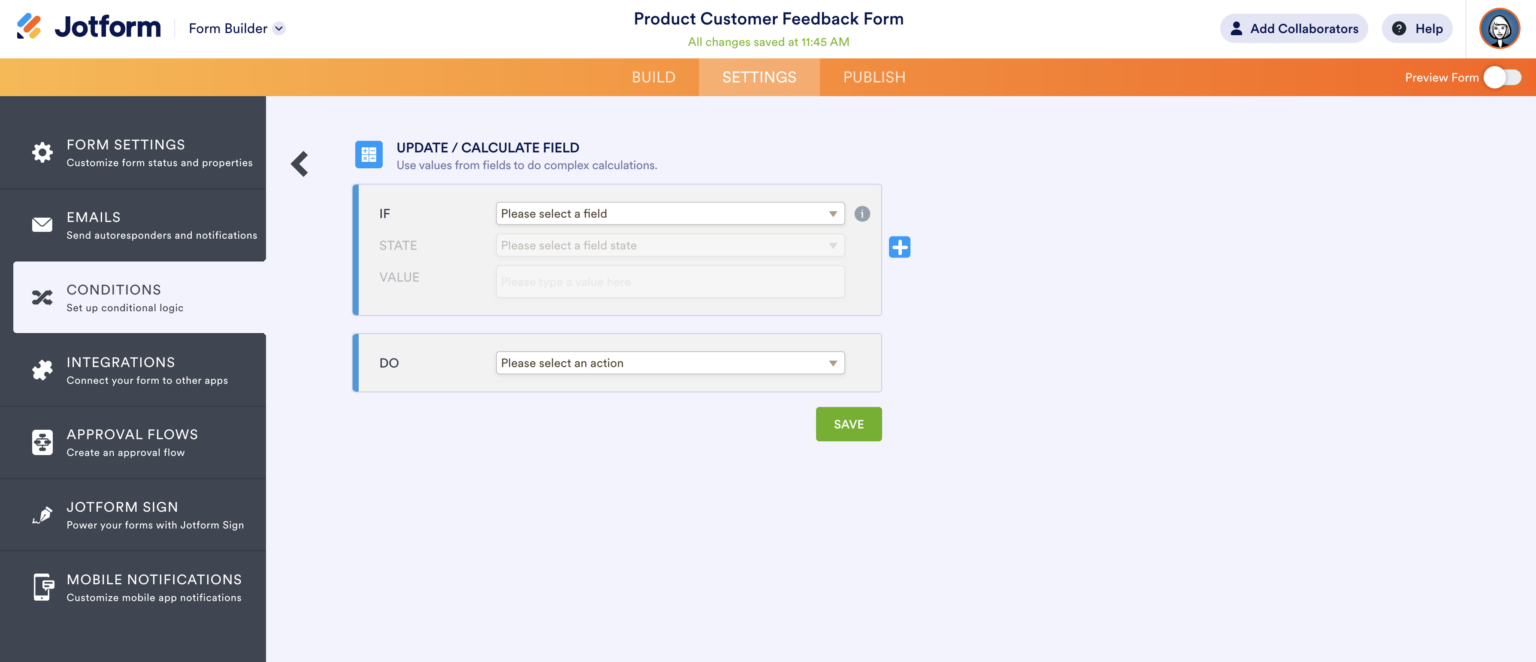This screenshot has width=1536, height=662.
Task: Add a new condition with the plus icon
Action: pyautogui.click(x=899, y=247)
